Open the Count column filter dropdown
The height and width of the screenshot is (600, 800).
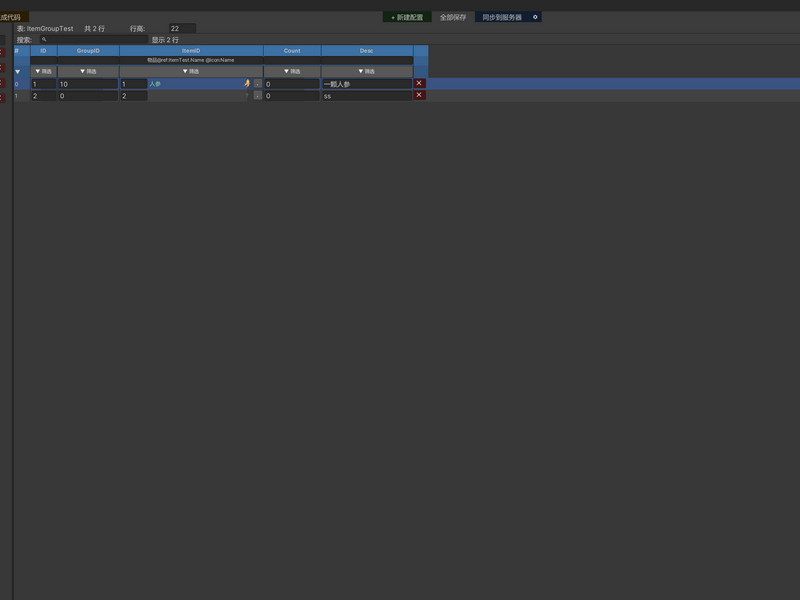(292, 71)
